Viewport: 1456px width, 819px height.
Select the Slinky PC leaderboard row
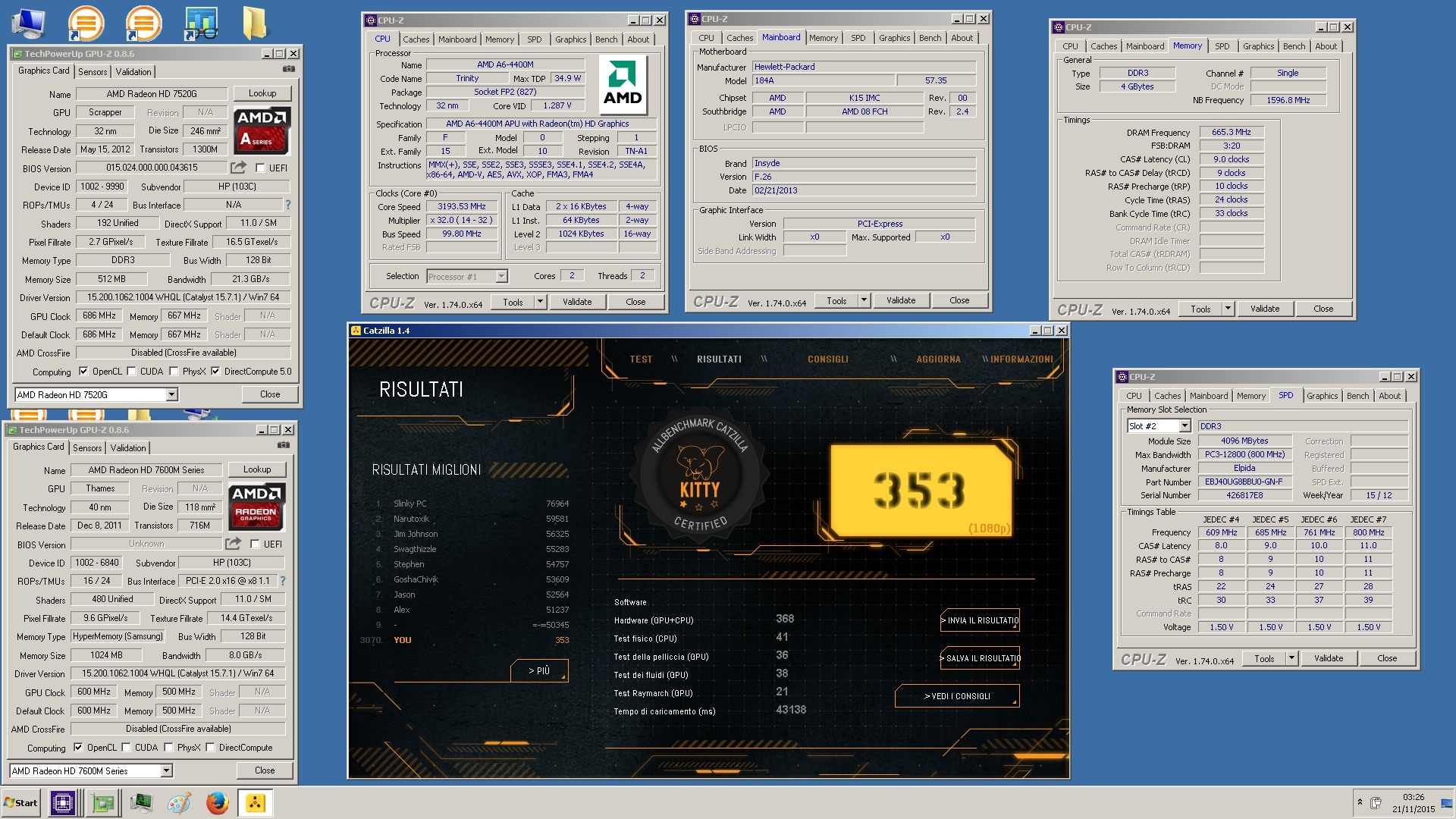point(472,504)
